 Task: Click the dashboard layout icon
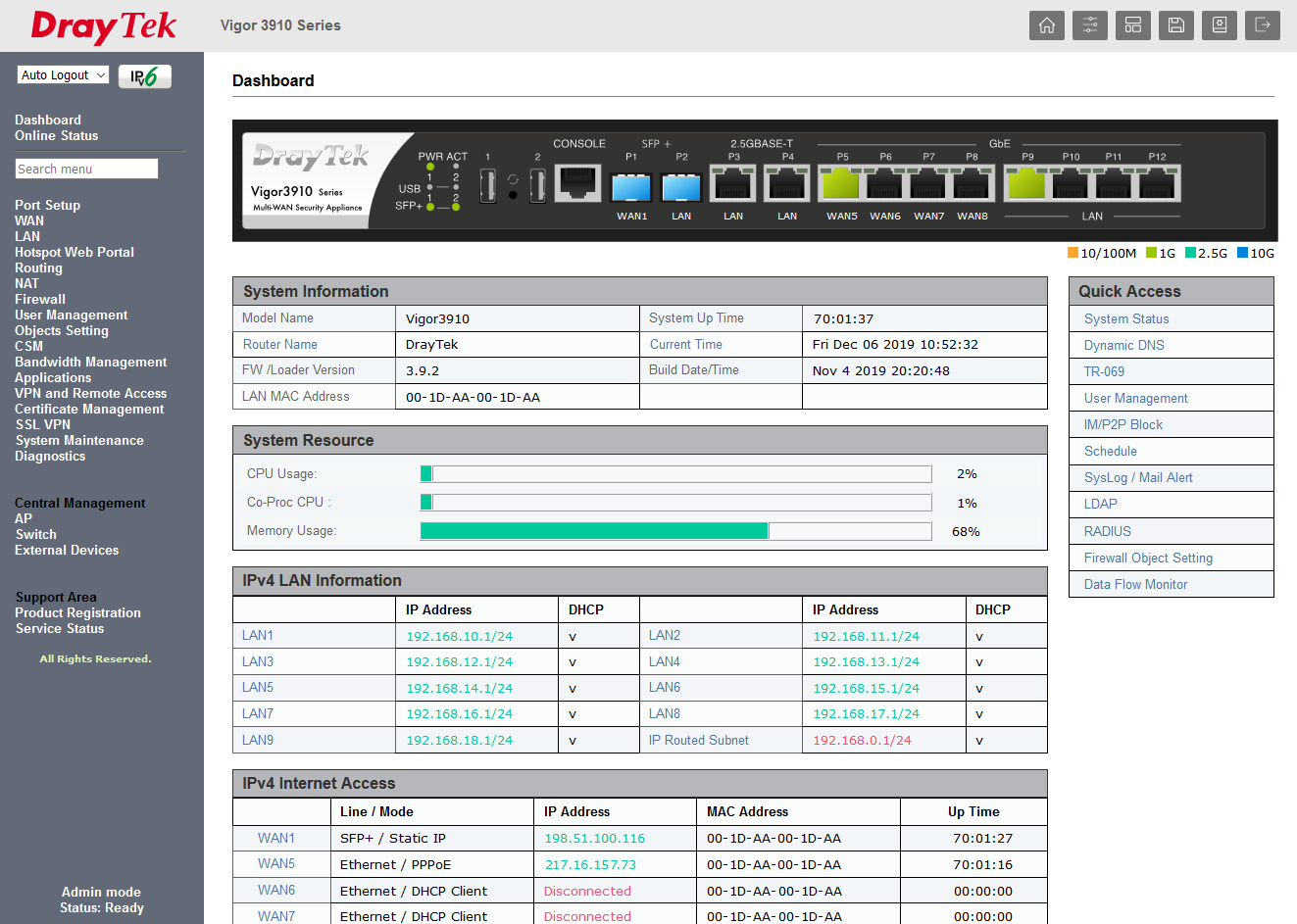tap(1132, 25)
